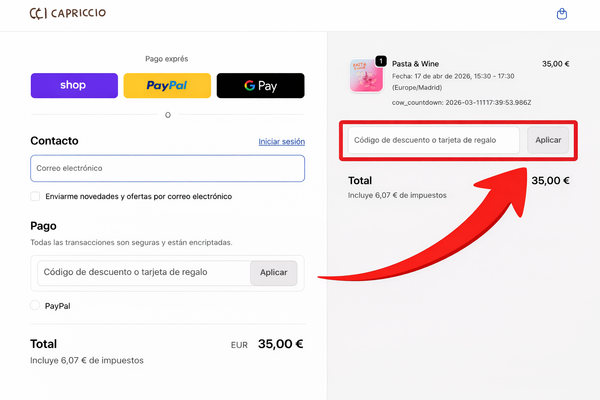
Task: Click the 35,00 € total in the order summary
Action: pos(550,180)
